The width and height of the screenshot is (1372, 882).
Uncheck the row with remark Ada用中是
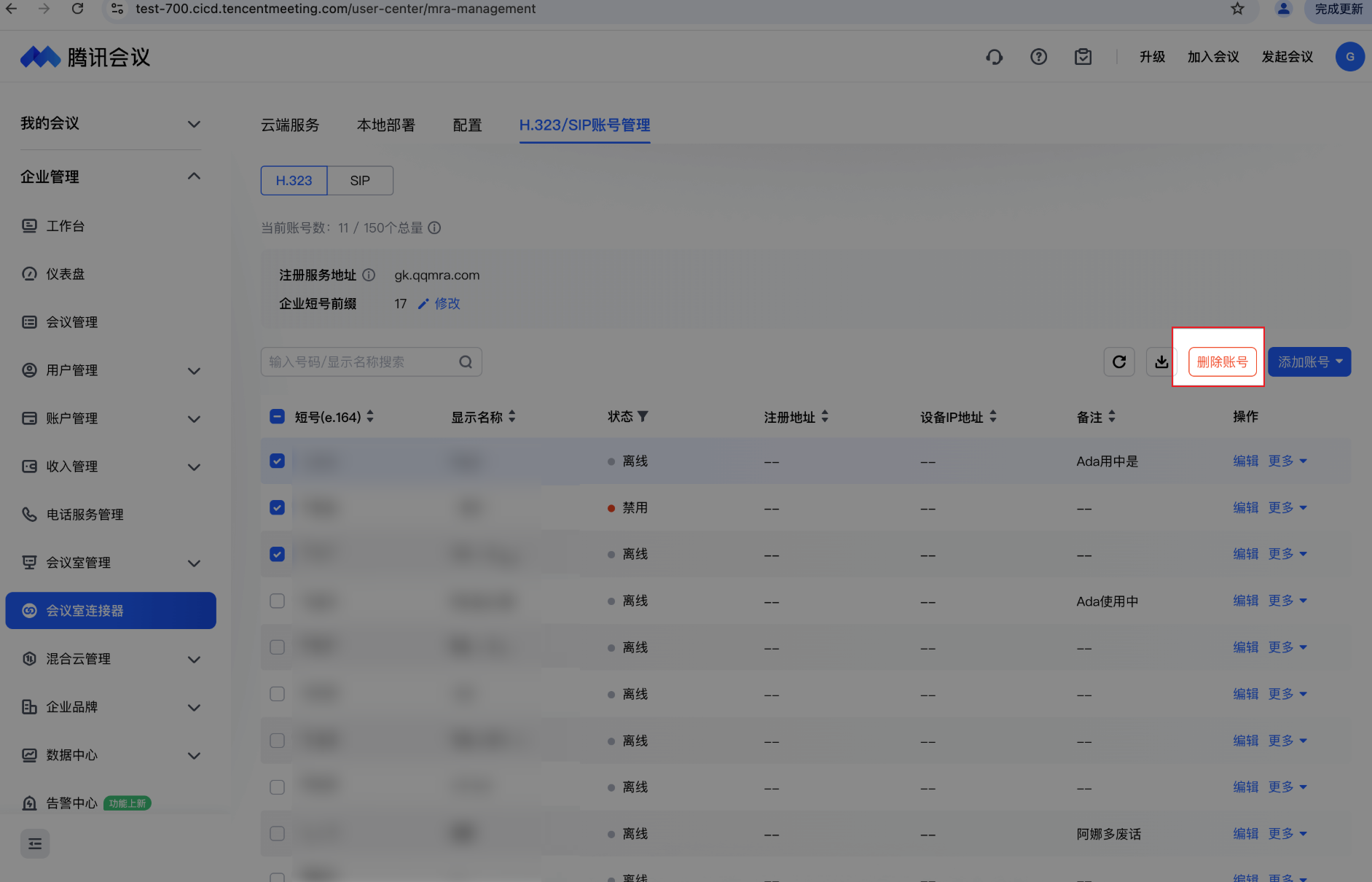[x=277, y=461]
